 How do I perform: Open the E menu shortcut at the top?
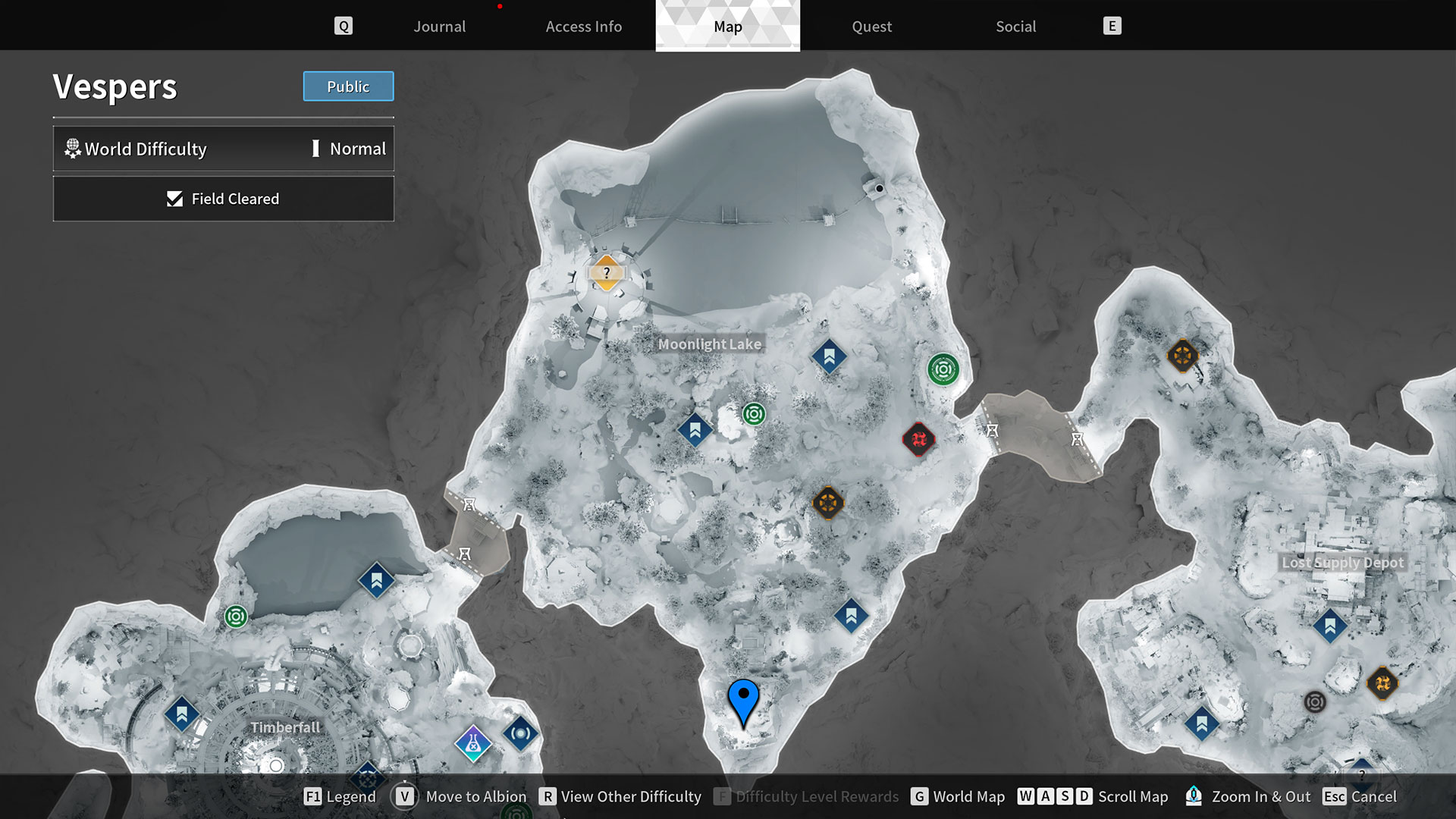tap(1112, 25)
